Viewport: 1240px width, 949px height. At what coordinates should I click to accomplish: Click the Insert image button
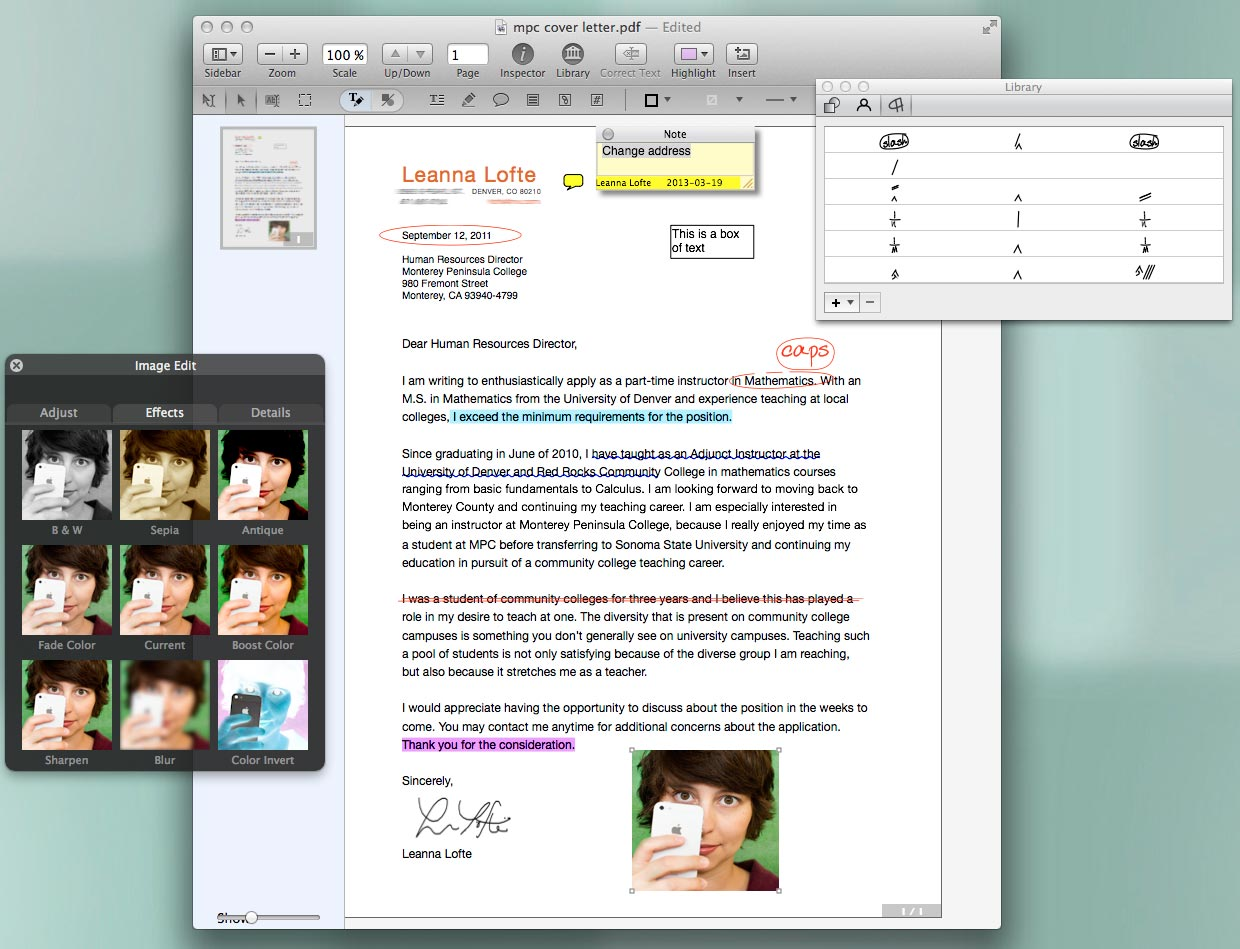pyautogui.click(x=742, y=54)
